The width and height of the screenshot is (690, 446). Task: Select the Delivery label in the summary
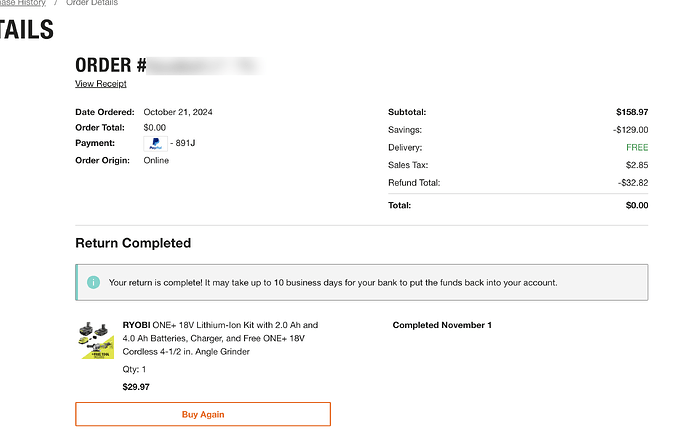click(x=405, y=147)
